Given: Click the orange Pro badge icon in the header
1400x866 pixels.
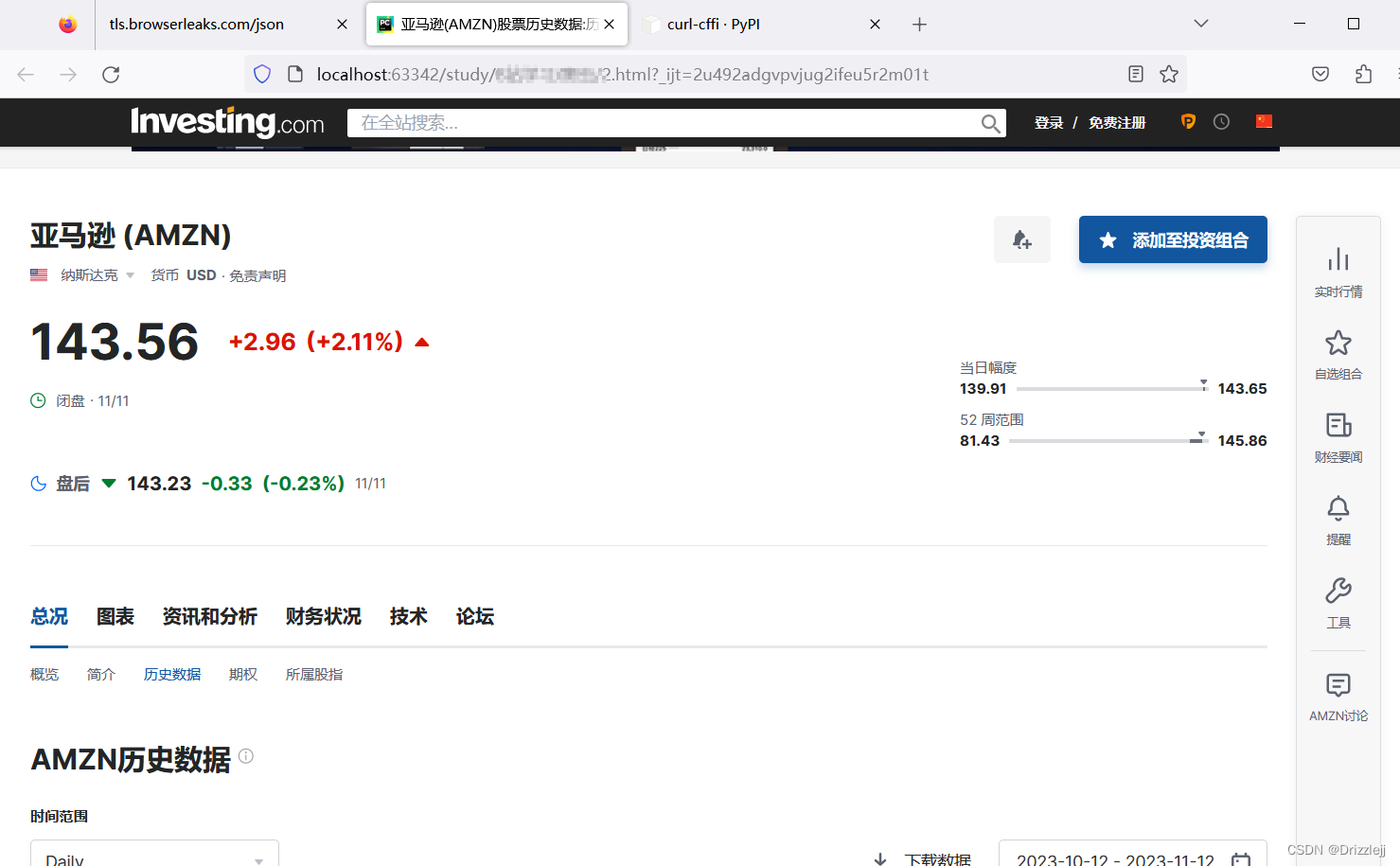Looking at the screenshot, I should [x=1188, y=121].
